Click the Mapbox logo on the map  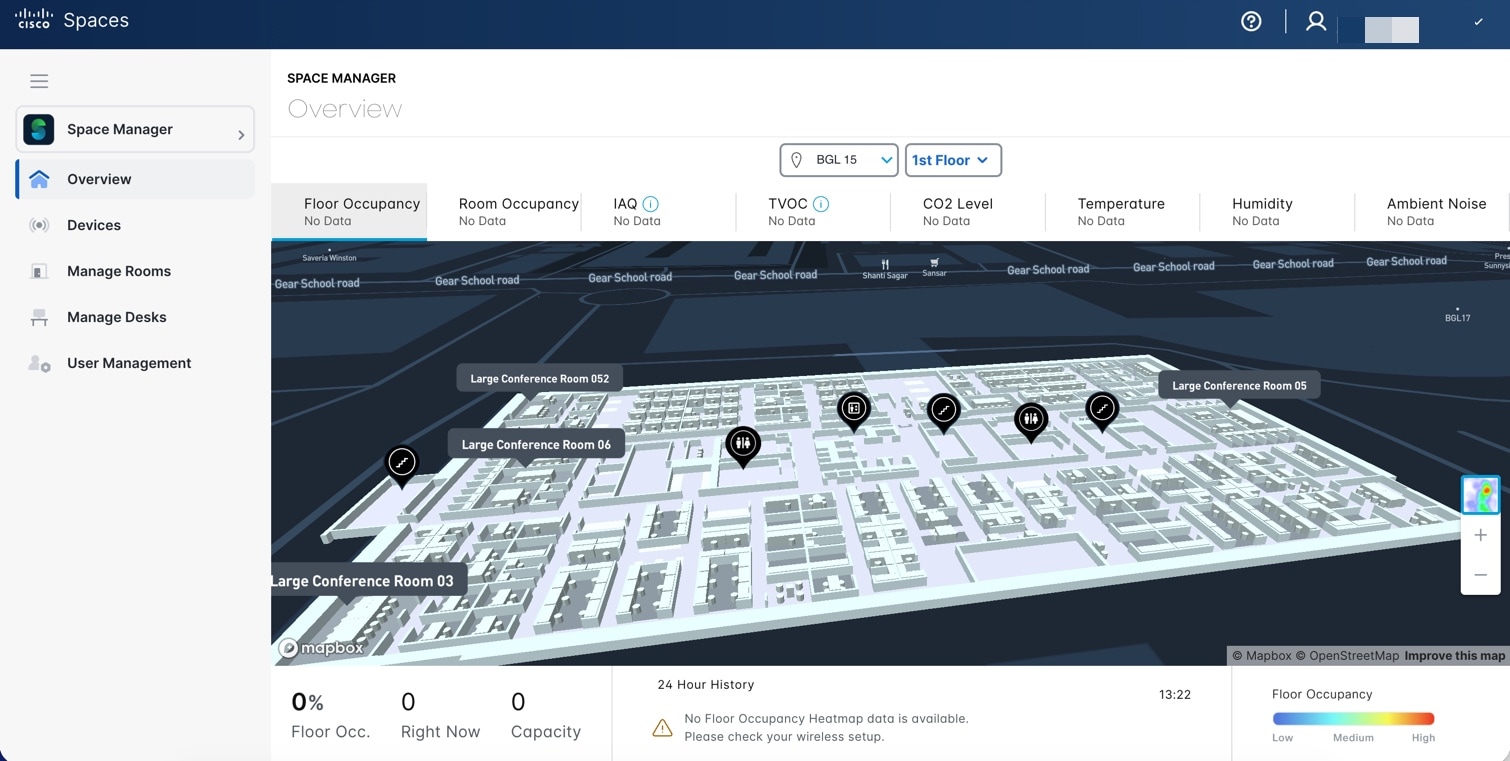coord(321,648)
